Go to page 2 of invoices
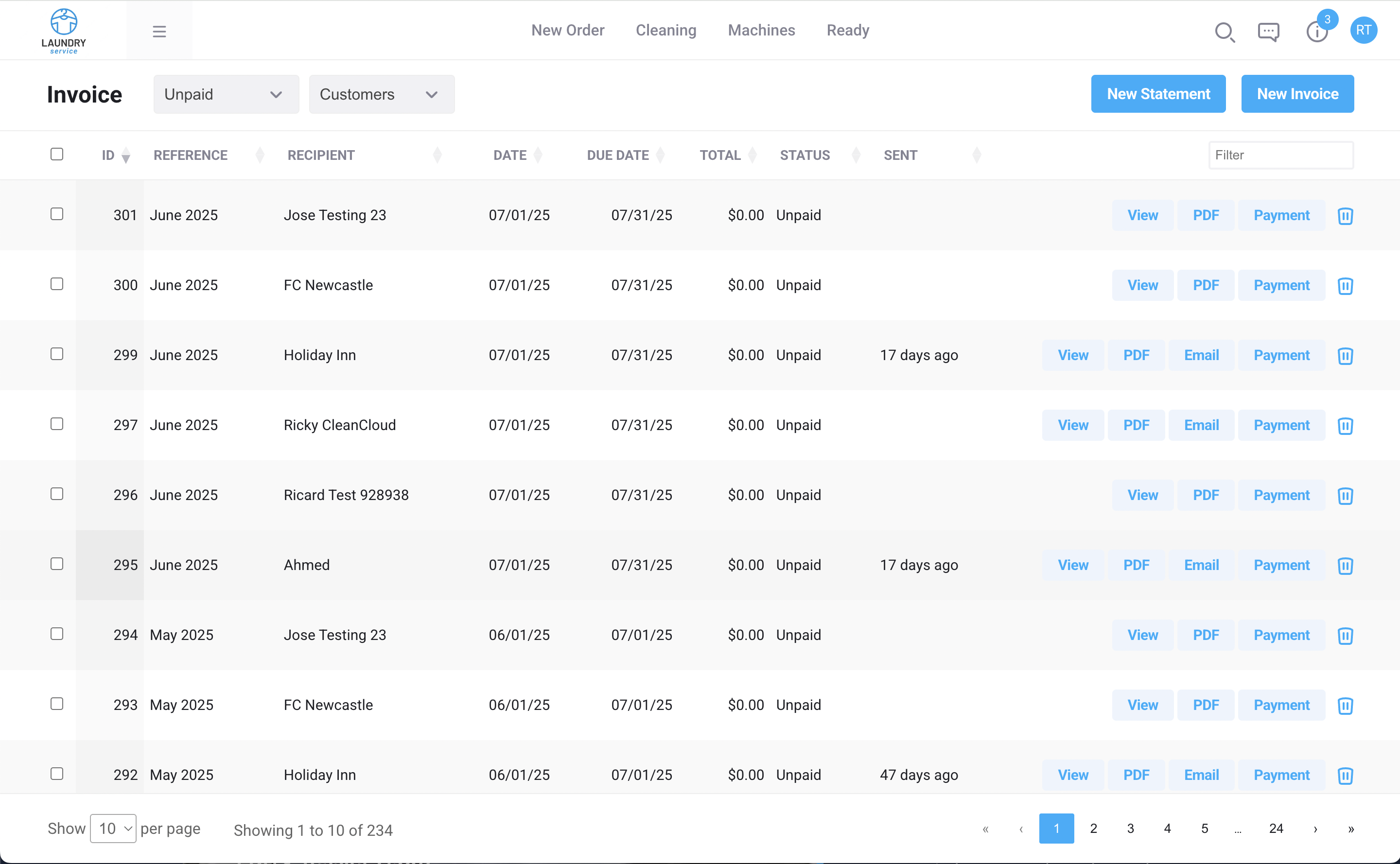The width and height of the screenshot is (1400, 864). click(1094, 828)
